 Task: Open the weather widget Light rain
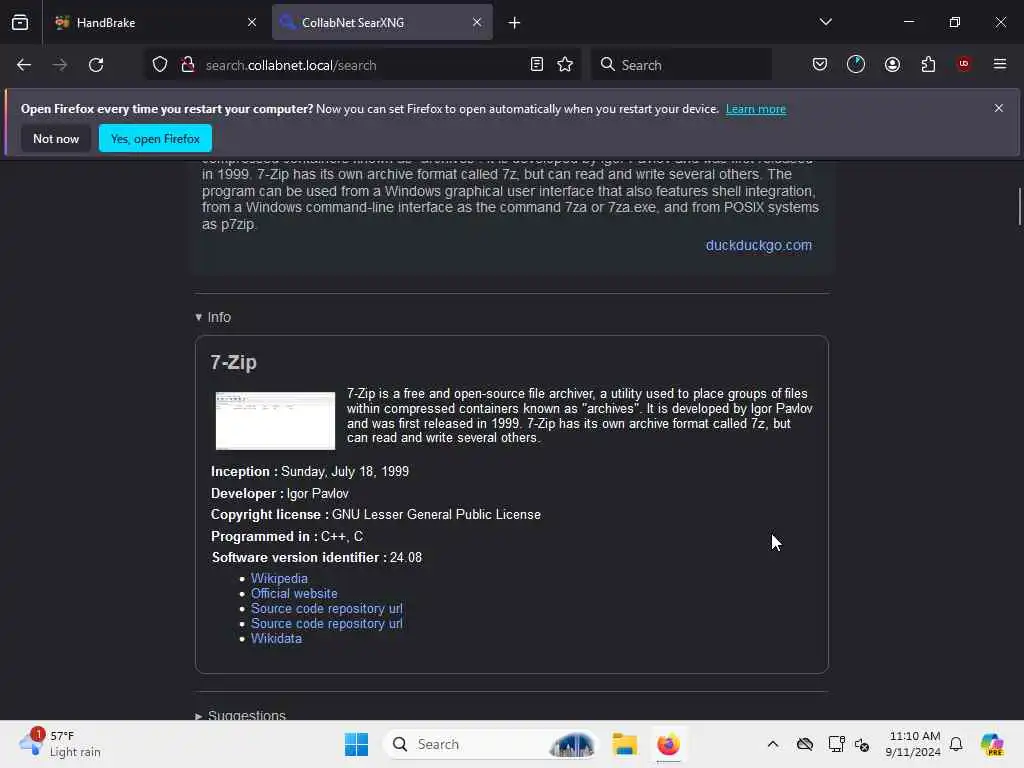pos(60,744)
